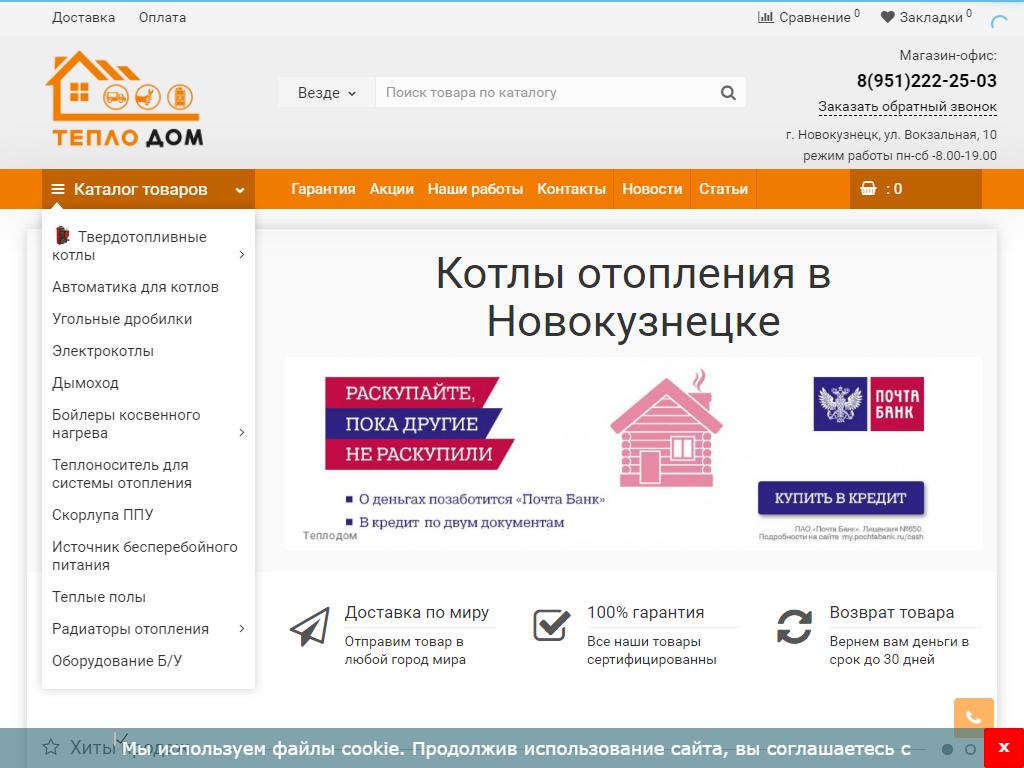Select the second carousel dot

point(970,749)
